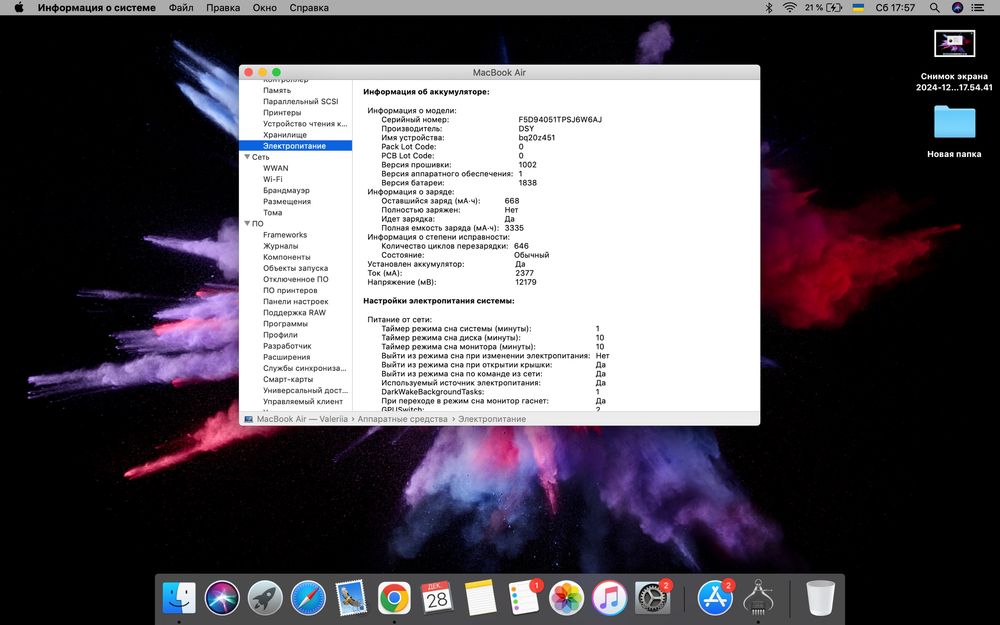Open Reminders from the Dock
This screenshot has width=1000, height=625.
point(524,598)
